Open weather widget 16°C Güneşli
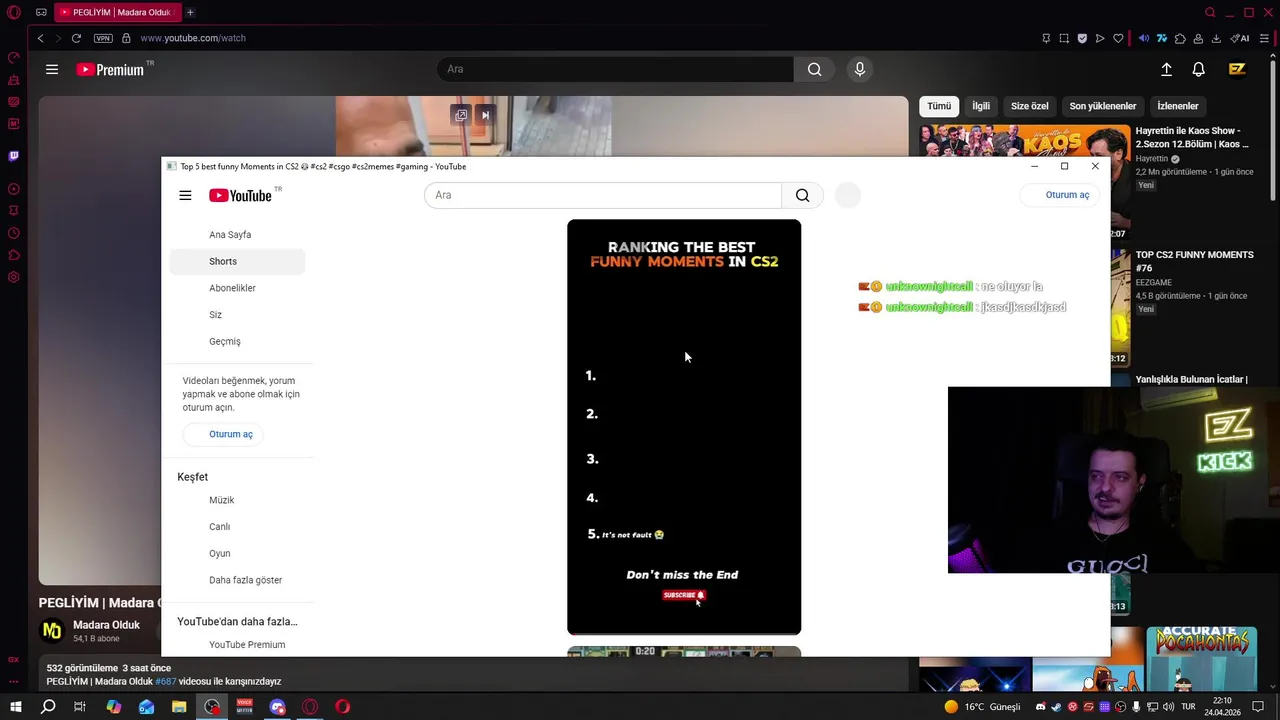 pos(982,707)
